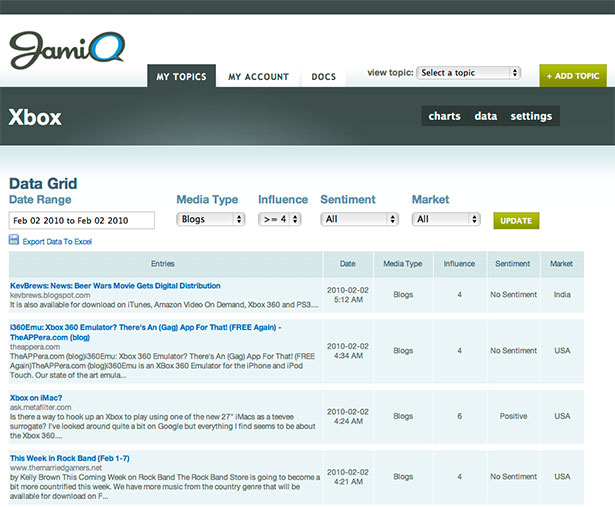Open This Week in Rock Band entry

point(70,458)
